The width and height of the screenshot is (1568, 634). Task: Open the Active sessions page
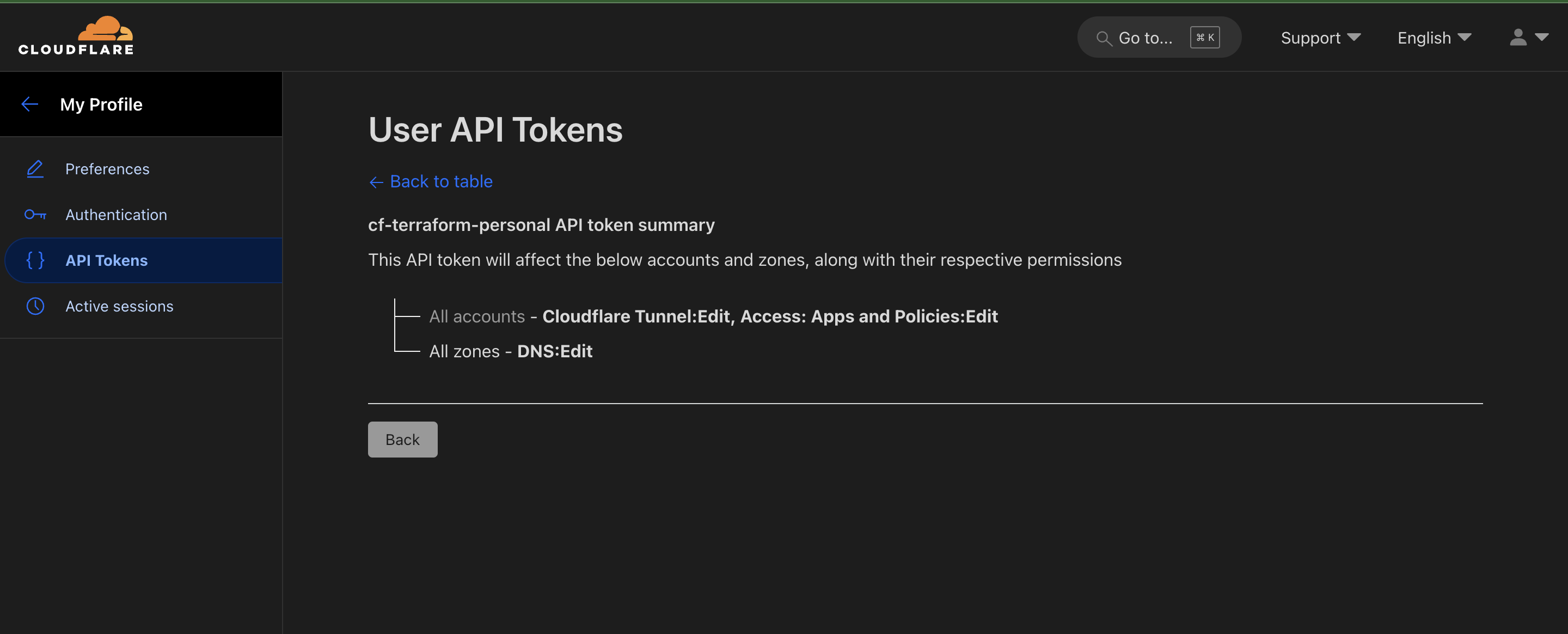pos(119,306)
